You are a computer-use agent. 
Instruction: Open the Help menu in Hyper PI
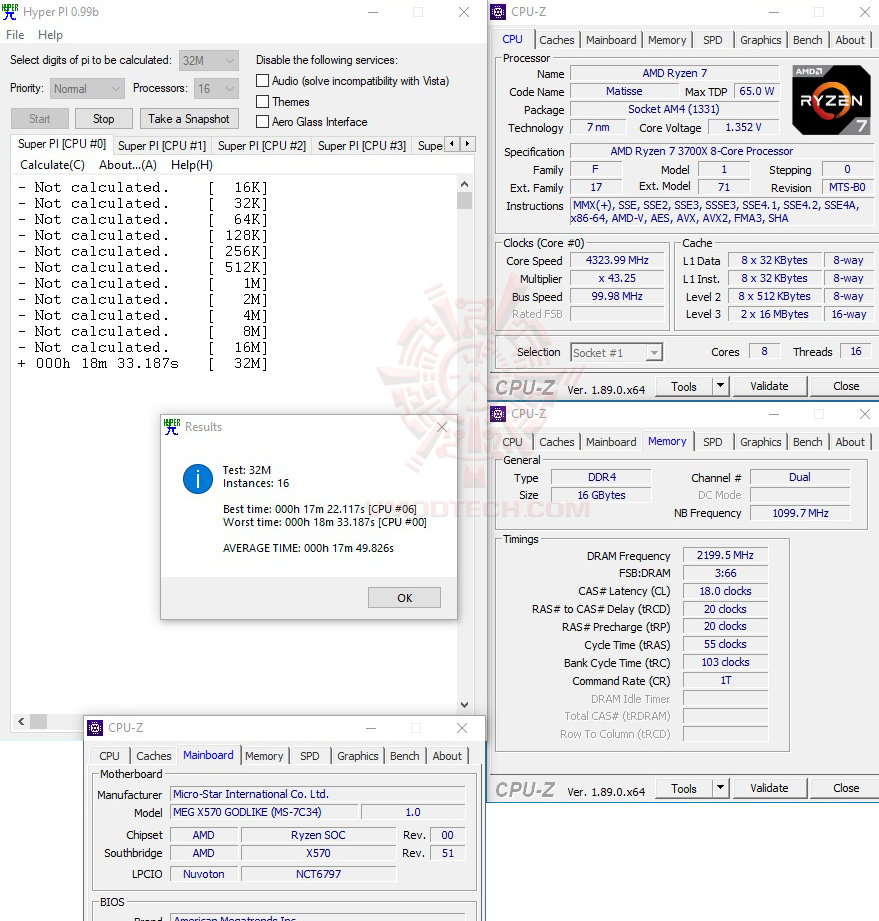tap(51, 35)
